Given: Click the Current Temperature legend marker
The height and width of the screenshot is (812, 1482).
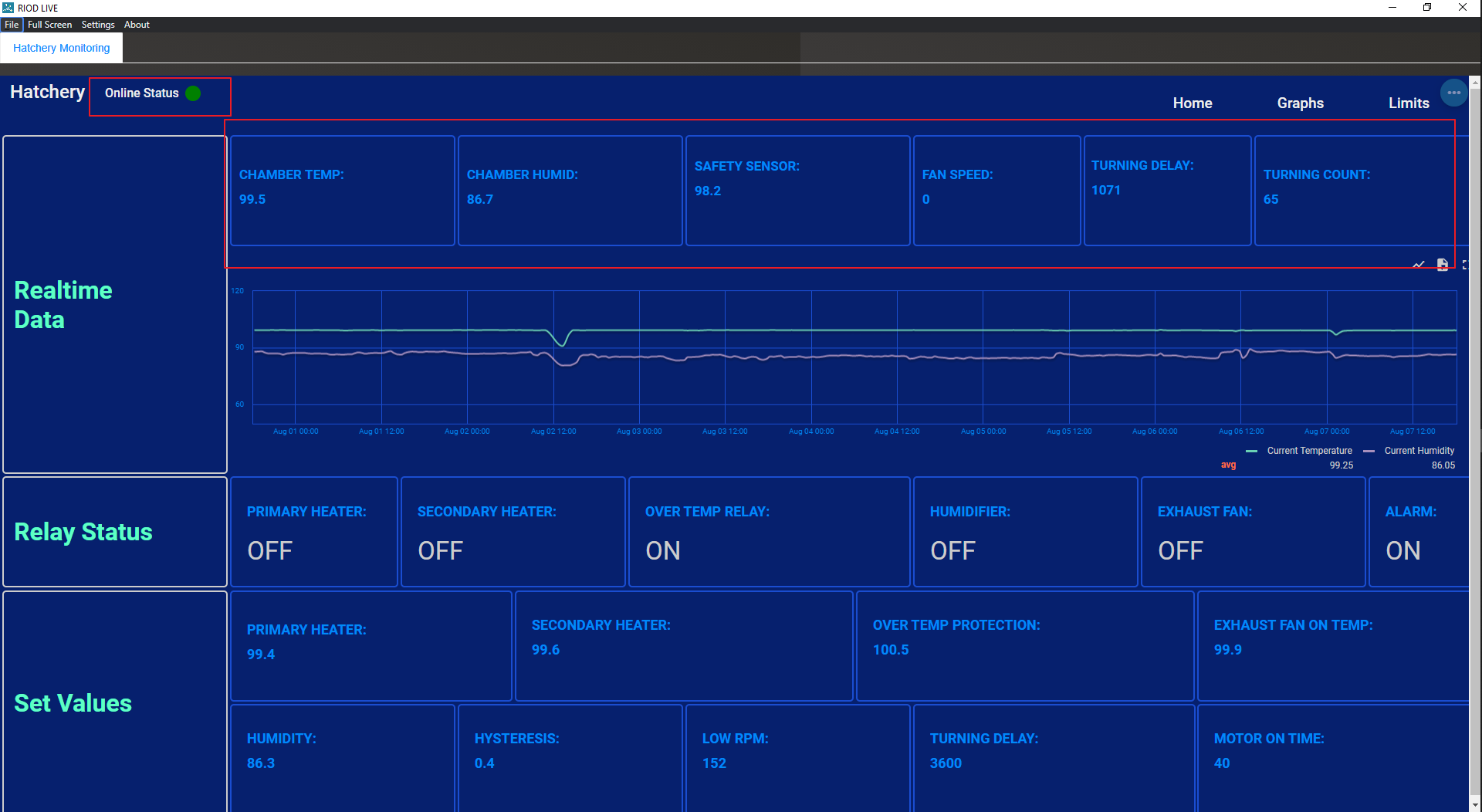Looking at the screenshot, I should (x=1251, y=451).
